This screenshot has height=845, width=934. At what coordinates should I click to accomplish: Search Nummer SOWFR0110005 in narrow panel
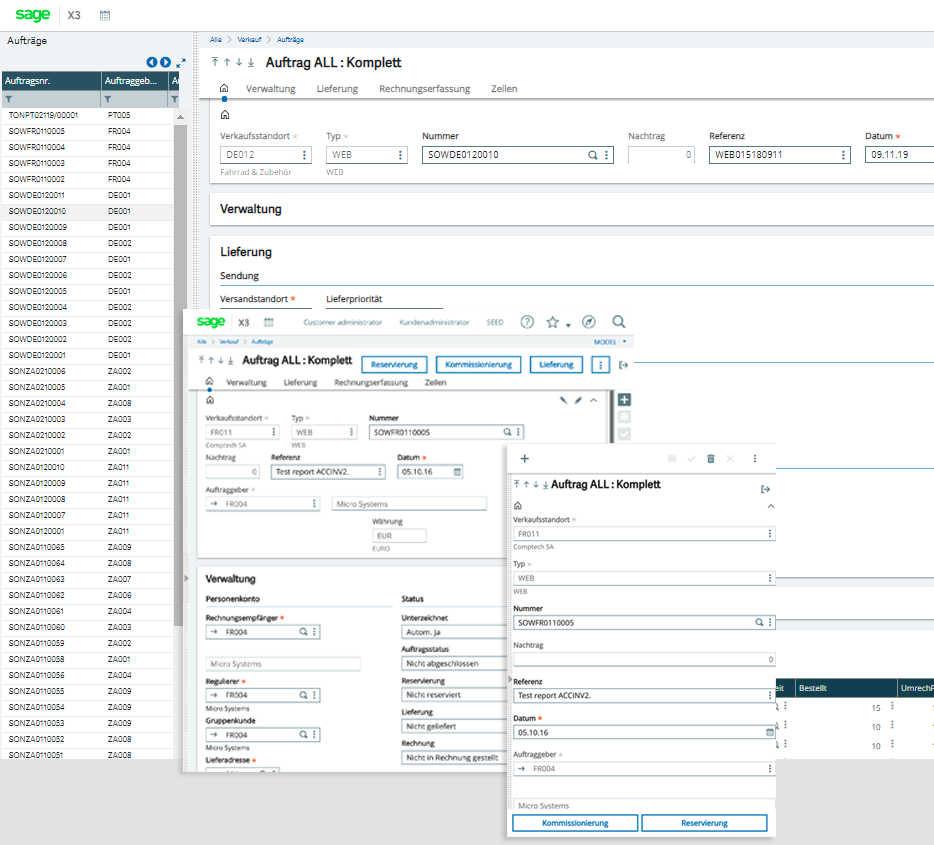[x=759, y=622]
